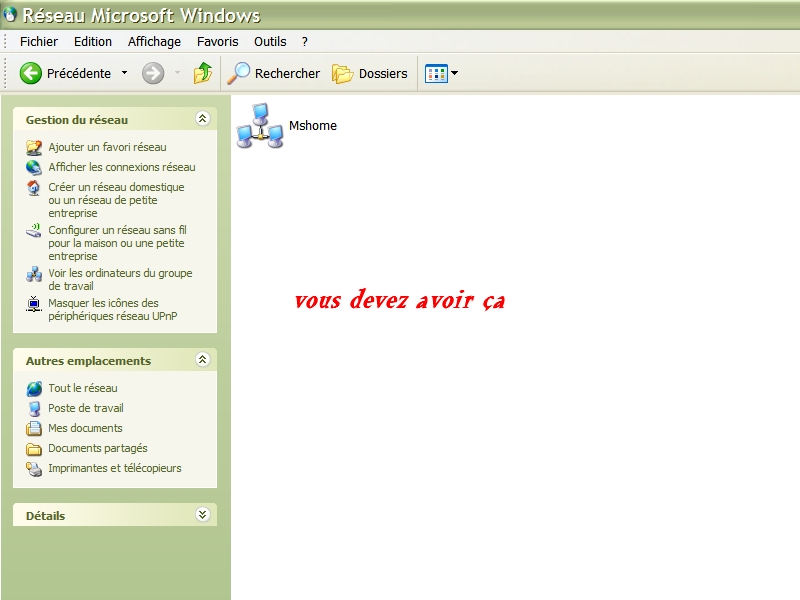Click Masquer les icônes des périphériques UPnP
This screenshot has height=600, width=800.
(113, 309)
